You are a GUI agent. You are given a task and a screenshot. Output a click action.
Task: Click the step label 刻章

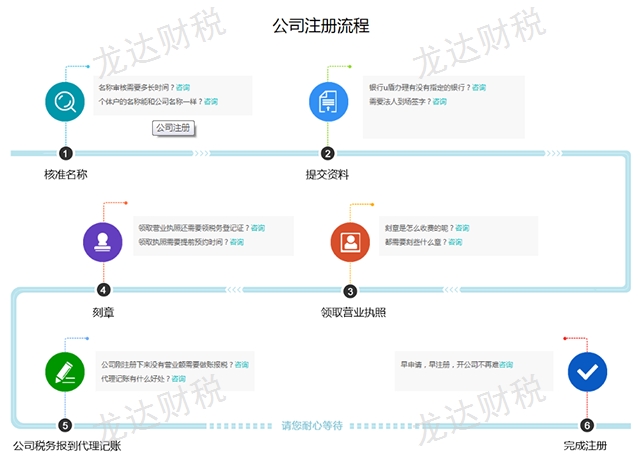103,313
